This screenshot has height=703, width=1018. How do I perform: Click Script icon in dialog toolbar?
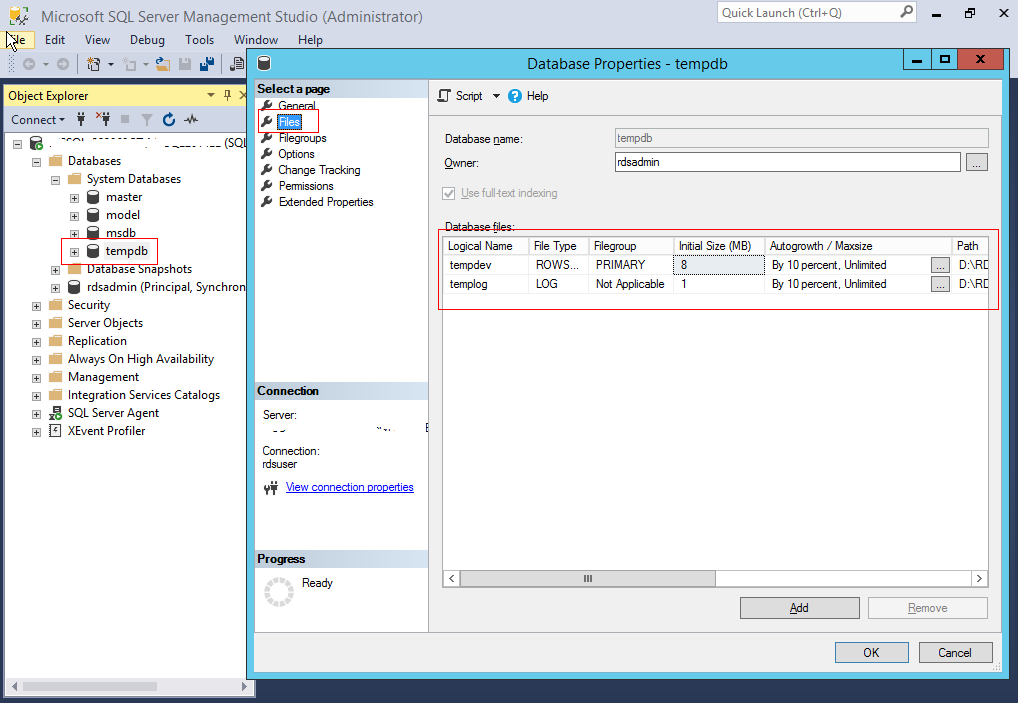click(x=444, y=96)
